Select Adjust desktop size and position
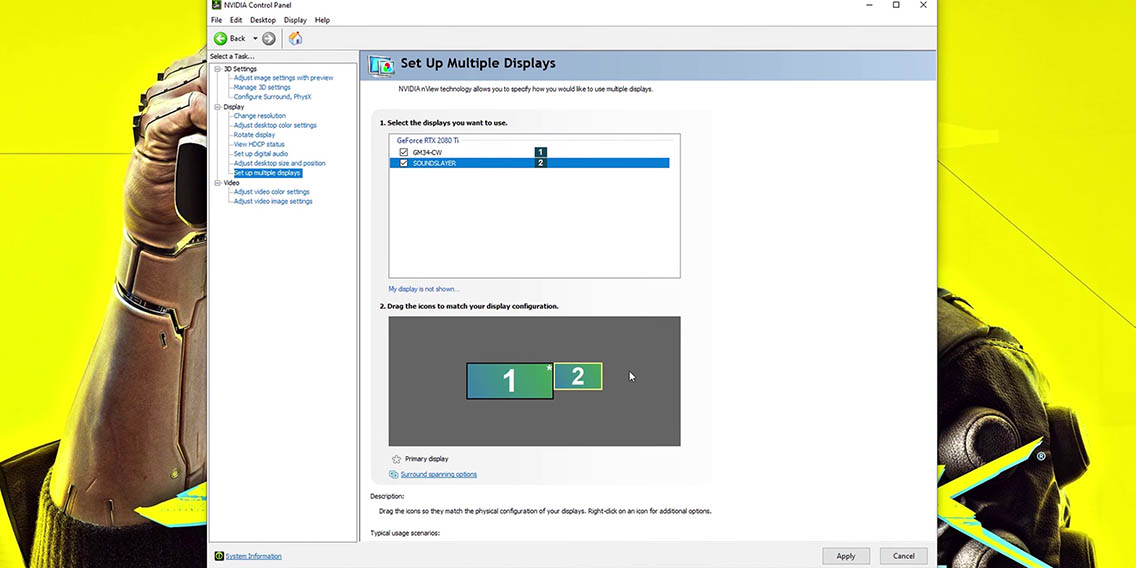The height and width of the screenshot is (568, 1136). [x=280, y=163]
